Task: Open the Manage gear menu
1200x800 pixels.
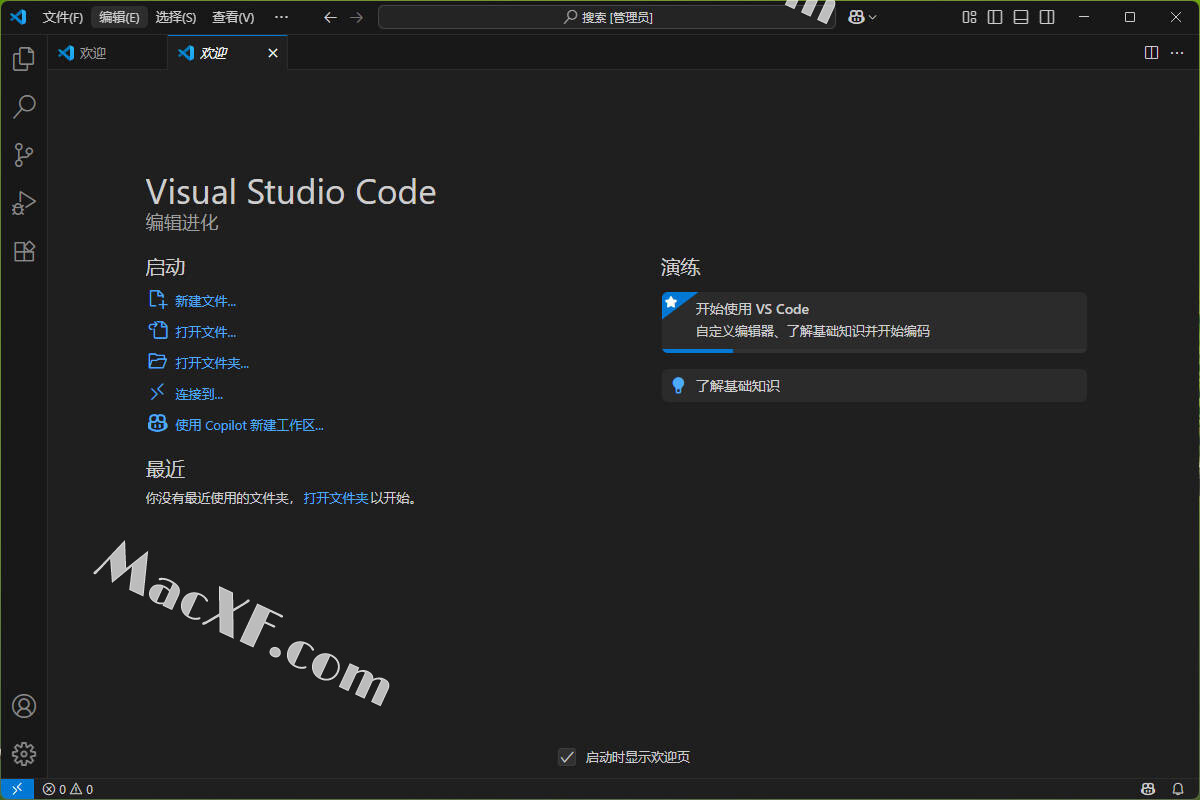Action: click(x=24, y=754)
